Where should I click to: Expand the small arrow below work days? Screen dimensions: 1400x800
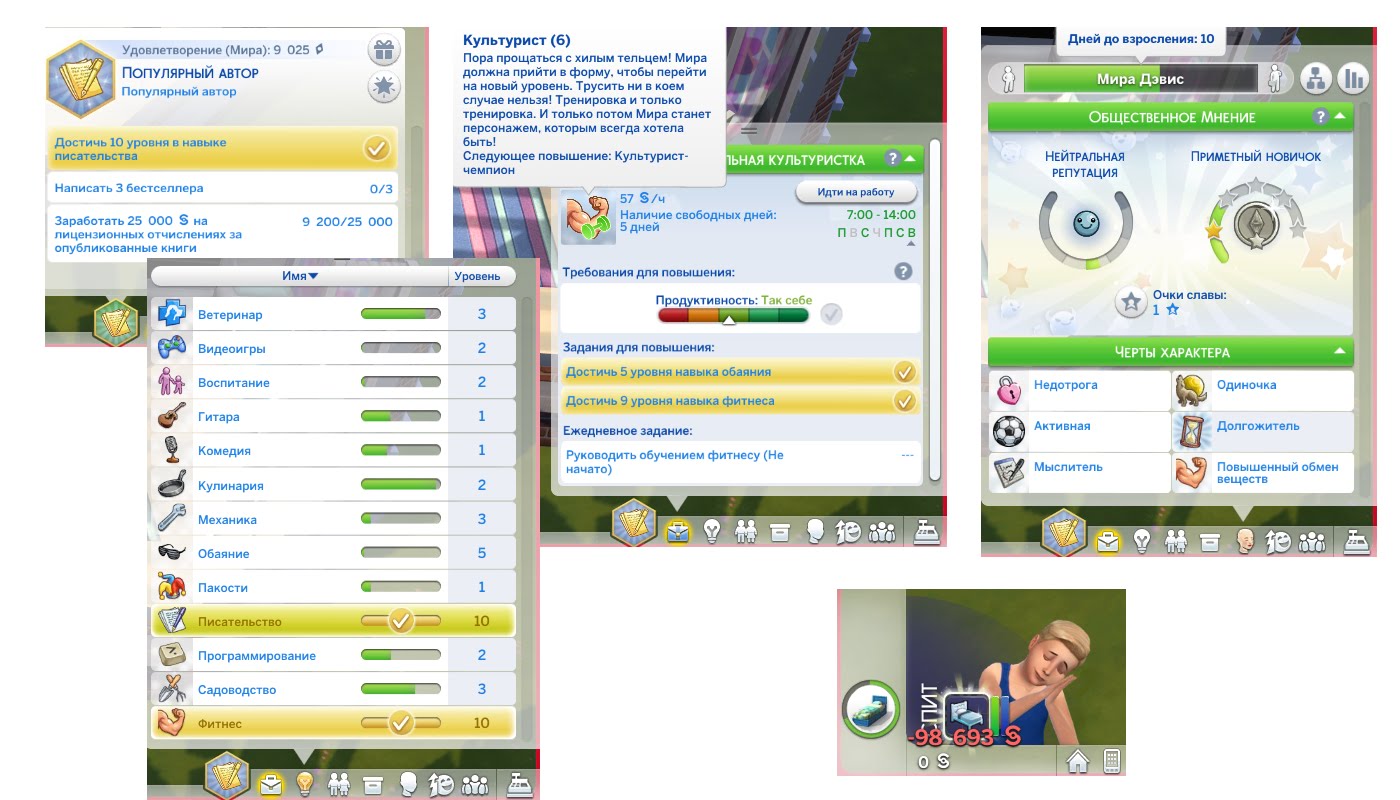(910, 244)
